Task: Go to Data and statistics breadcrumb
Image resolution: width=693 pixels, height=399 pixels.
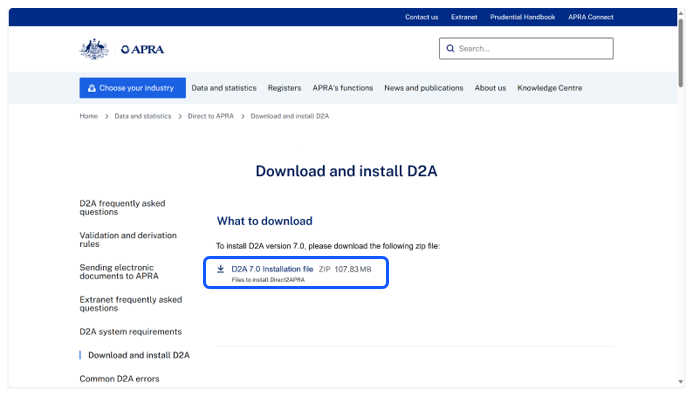Action: (x=143, y=116)
